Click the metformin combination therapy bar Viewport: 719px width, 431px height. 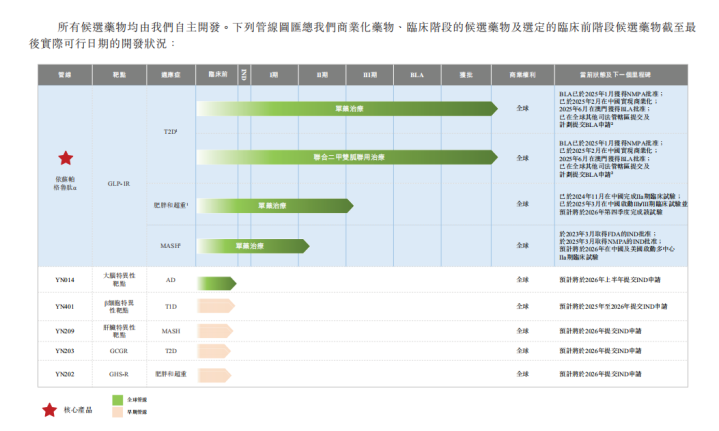tap(346, 157)
